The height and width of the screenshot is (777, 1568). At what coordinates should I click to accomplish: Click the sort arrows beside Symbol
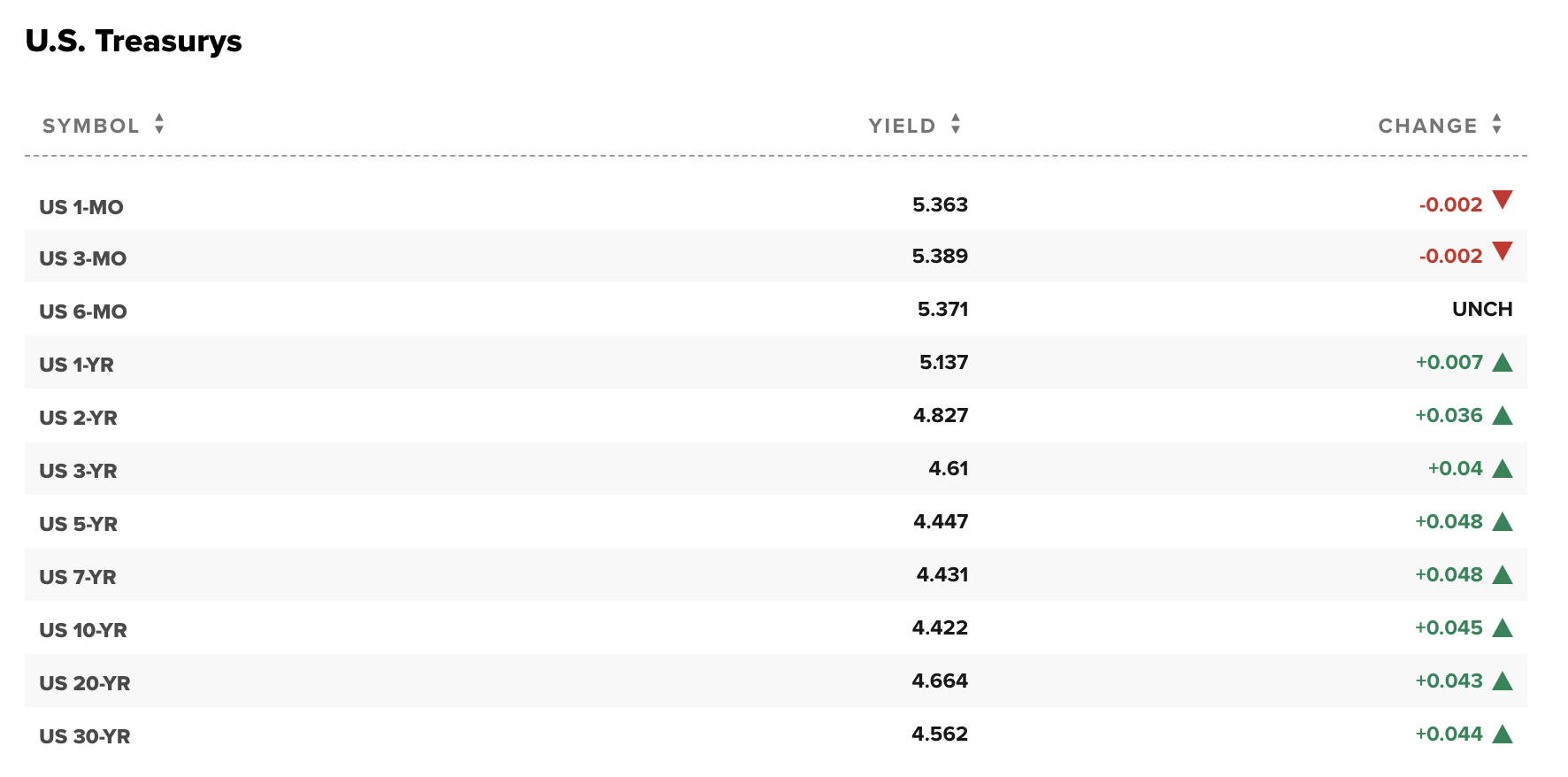coord(159,124)
